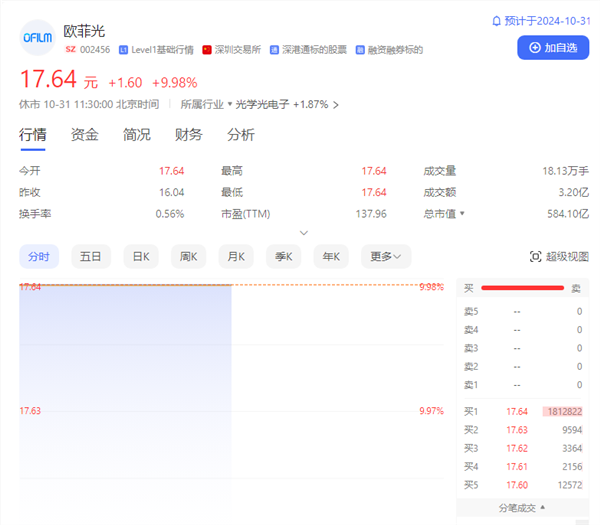The image size is (600, 525).
Task: Click the 买2 price 17.63
Action: [517, 430]
